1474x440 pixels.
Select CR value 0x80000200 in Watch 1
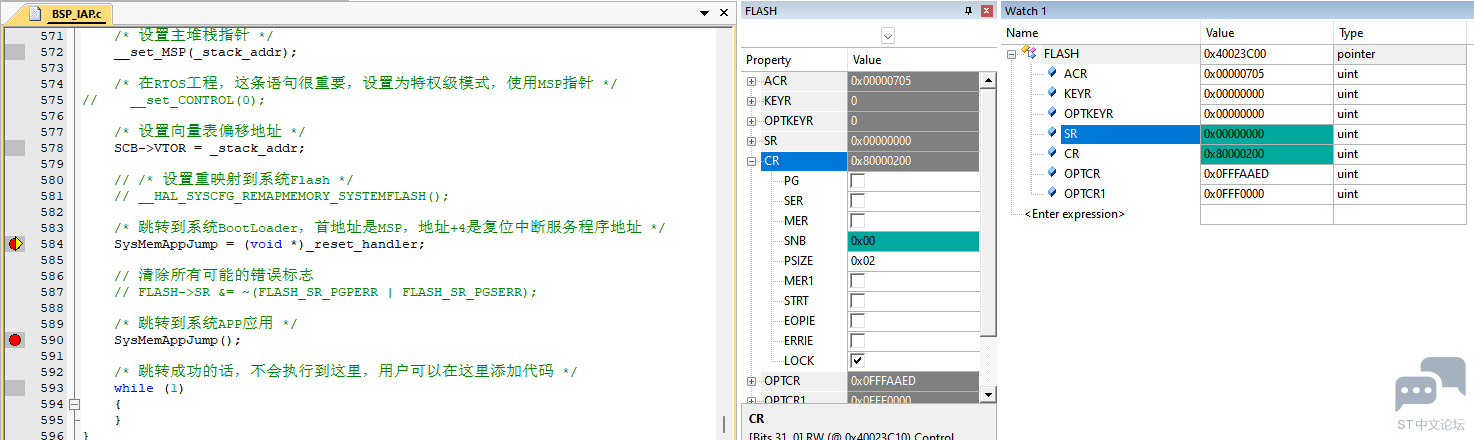(x=1267, y=154)
